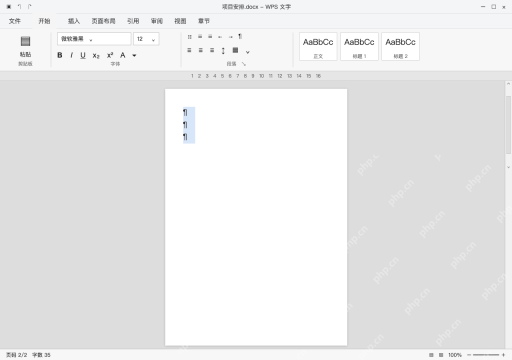512x360 pixels.
Task: Toggle superscript formatting
Action: [x=110, y=55]
